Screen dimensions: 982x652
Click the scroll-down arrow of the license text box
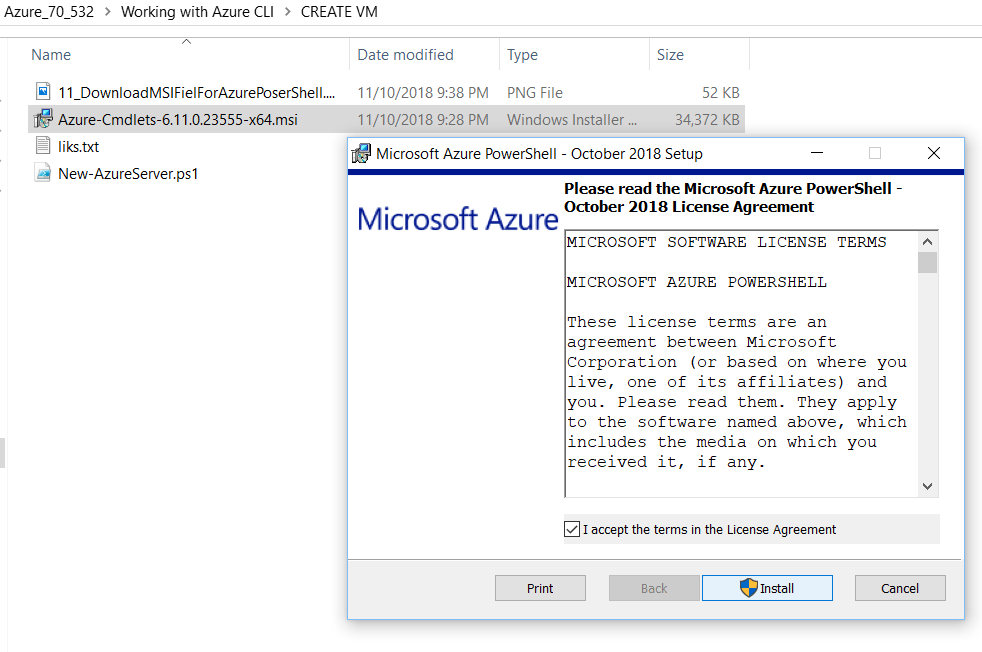click(x=927, y=486)
